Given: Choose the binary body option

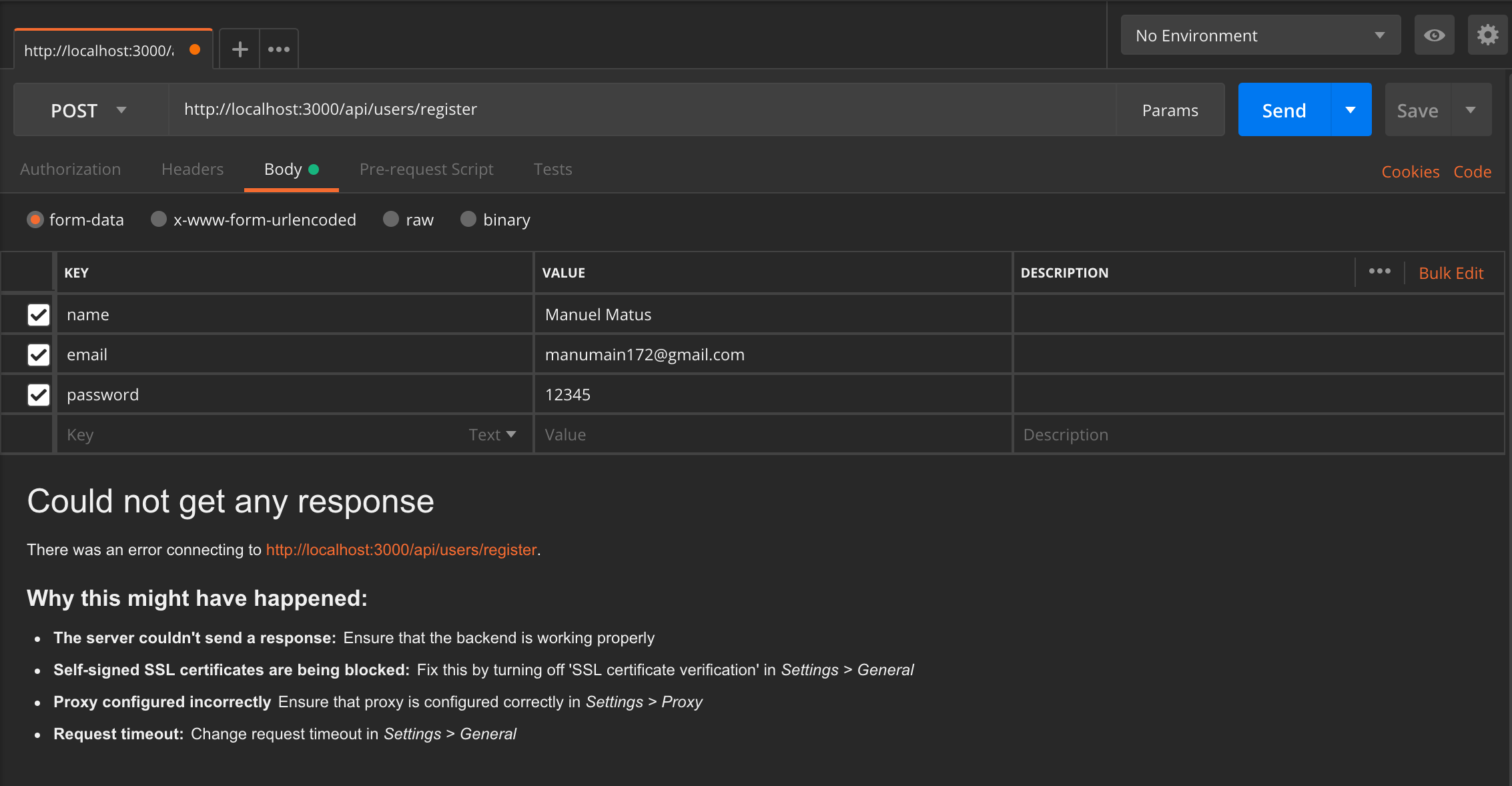Looking at the screenshot, I should click(x=468, y=220).
